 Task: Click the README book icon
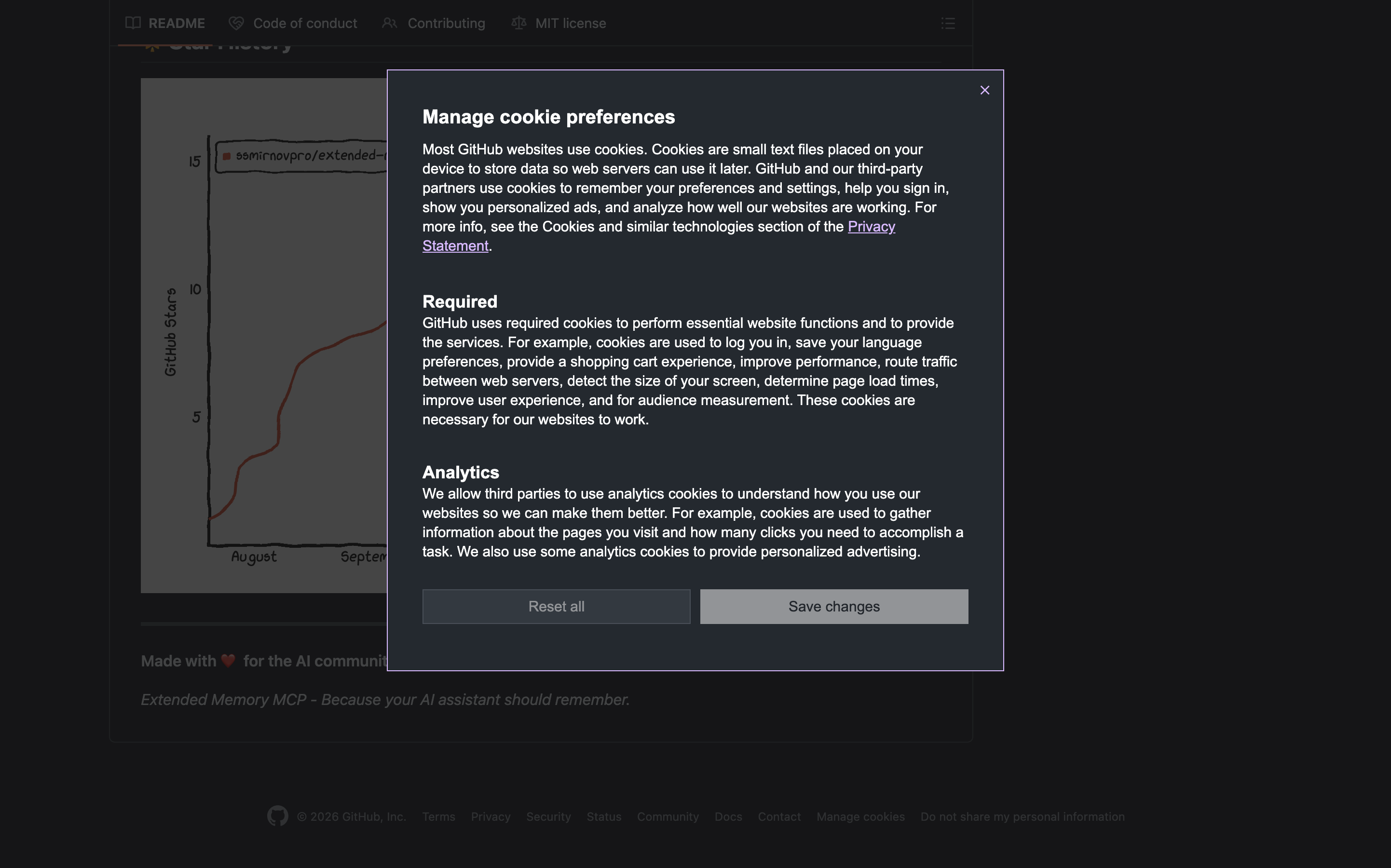133,23
